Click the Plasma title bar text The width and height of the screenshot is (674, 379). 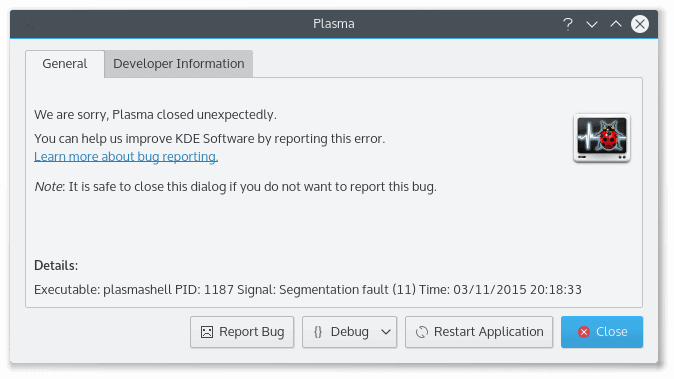point(334,24)
